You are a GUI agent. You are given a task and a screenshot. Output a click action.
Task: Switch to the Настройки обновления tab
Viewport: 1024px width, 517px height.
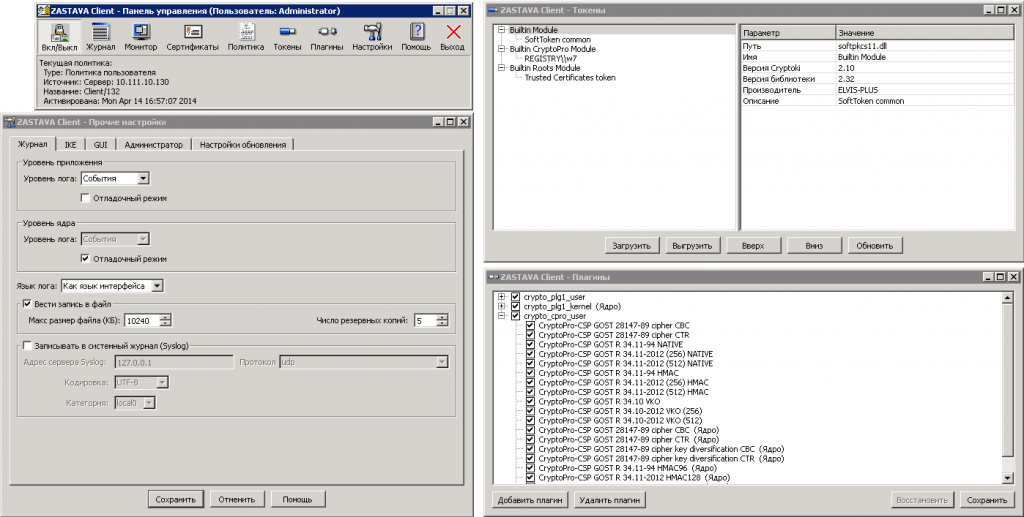[243, 145]
